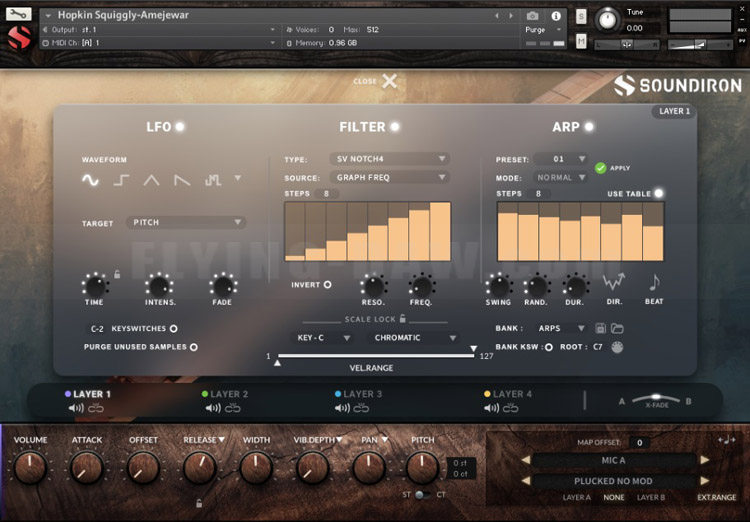Open the filter TYPE dropdown
This screenshot has width=750, height=522.
click(x=389, y=159)
